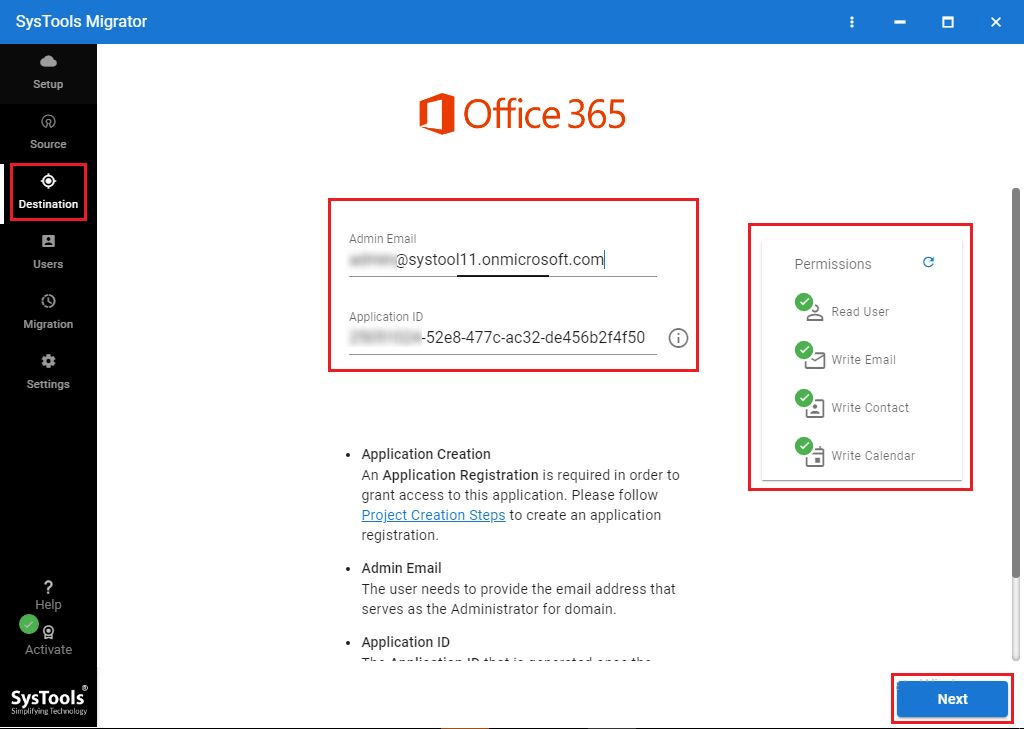Open the Project Creation Steps link
Image resolution: width=1024 pixels, height=729 pixels.
tap(433, 514)
